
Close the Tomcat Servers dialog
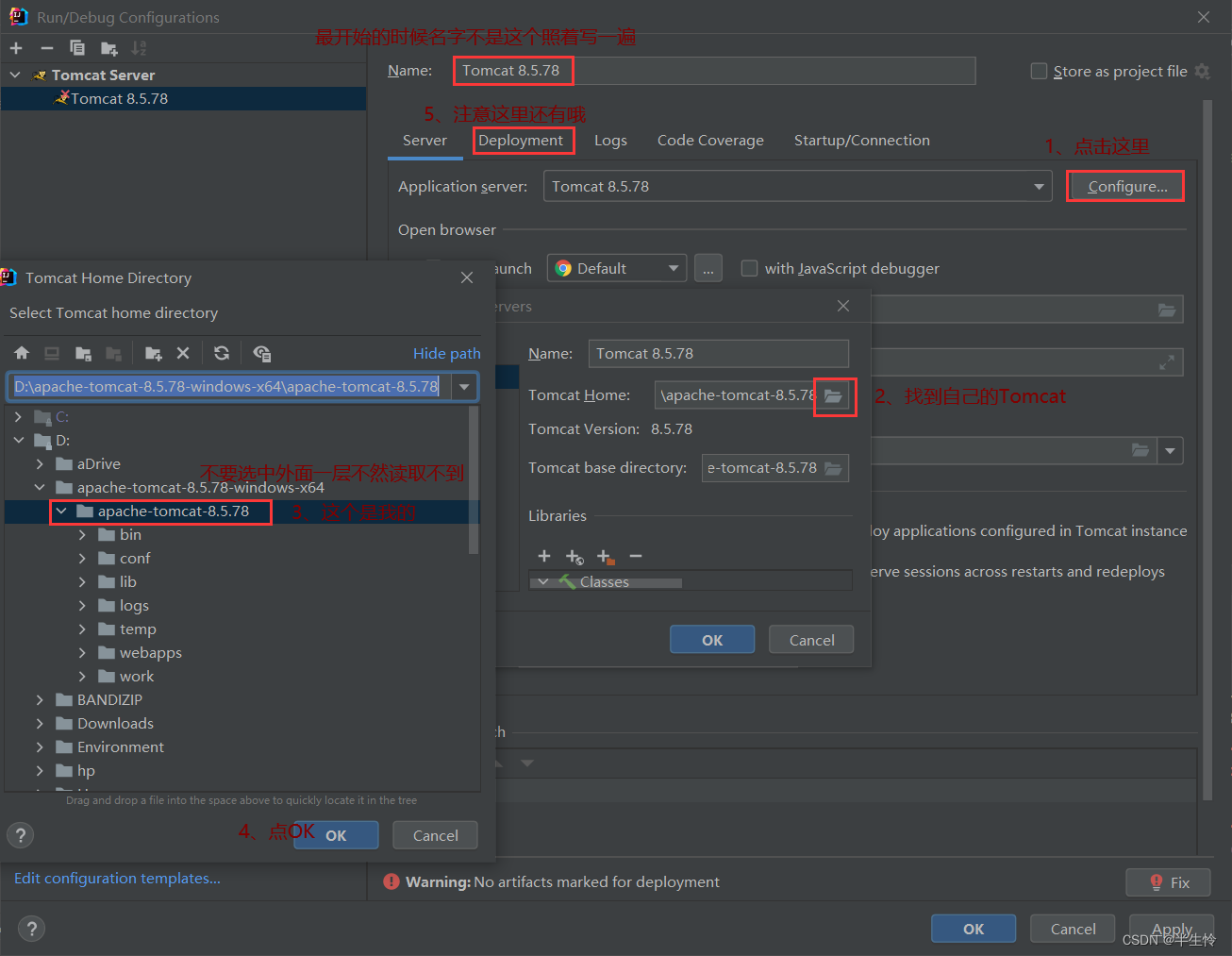pos(843,306)
